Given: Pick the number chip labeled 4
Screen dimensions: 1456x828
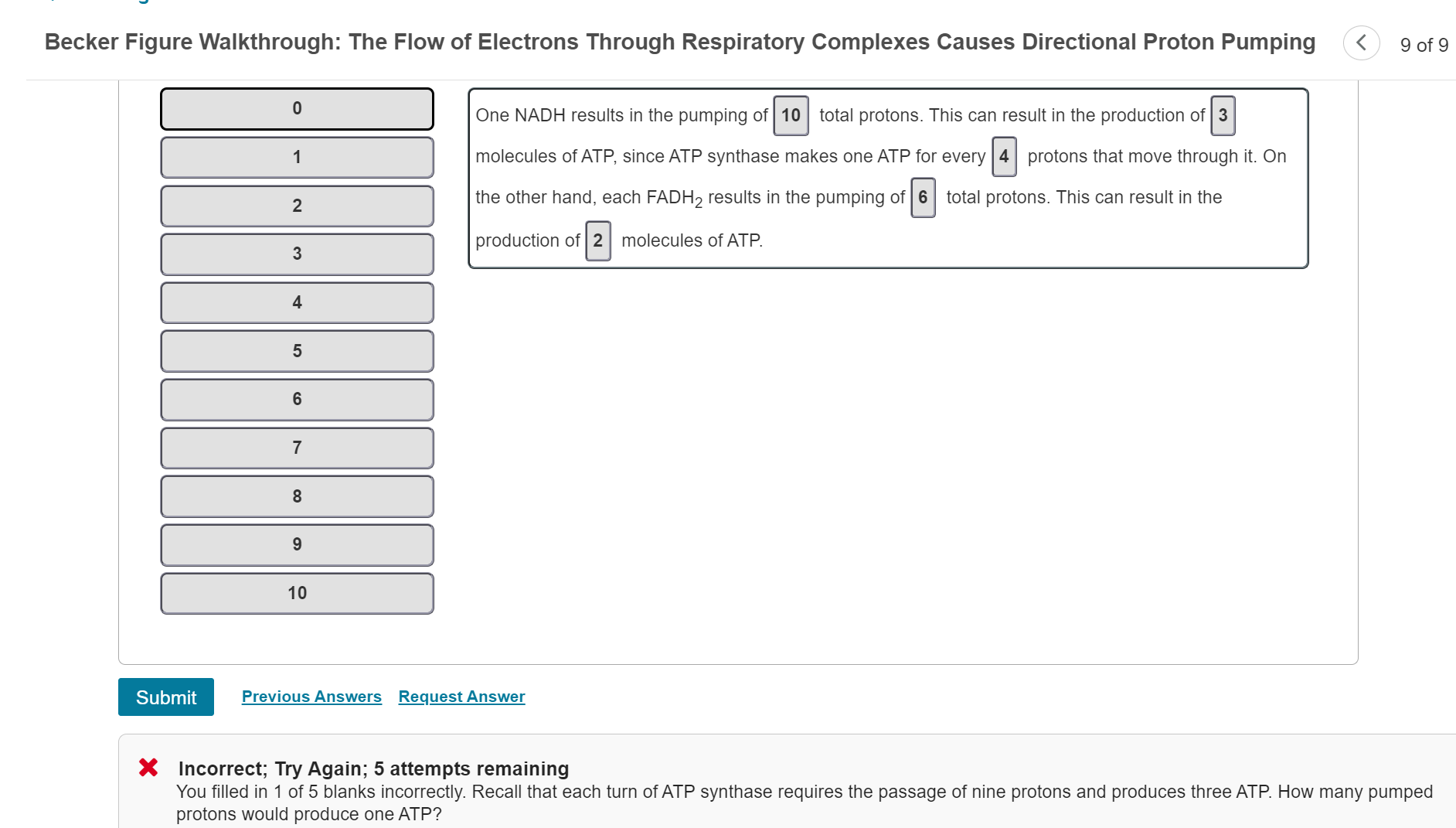Looking at the screenshot, I should [297, 302].
